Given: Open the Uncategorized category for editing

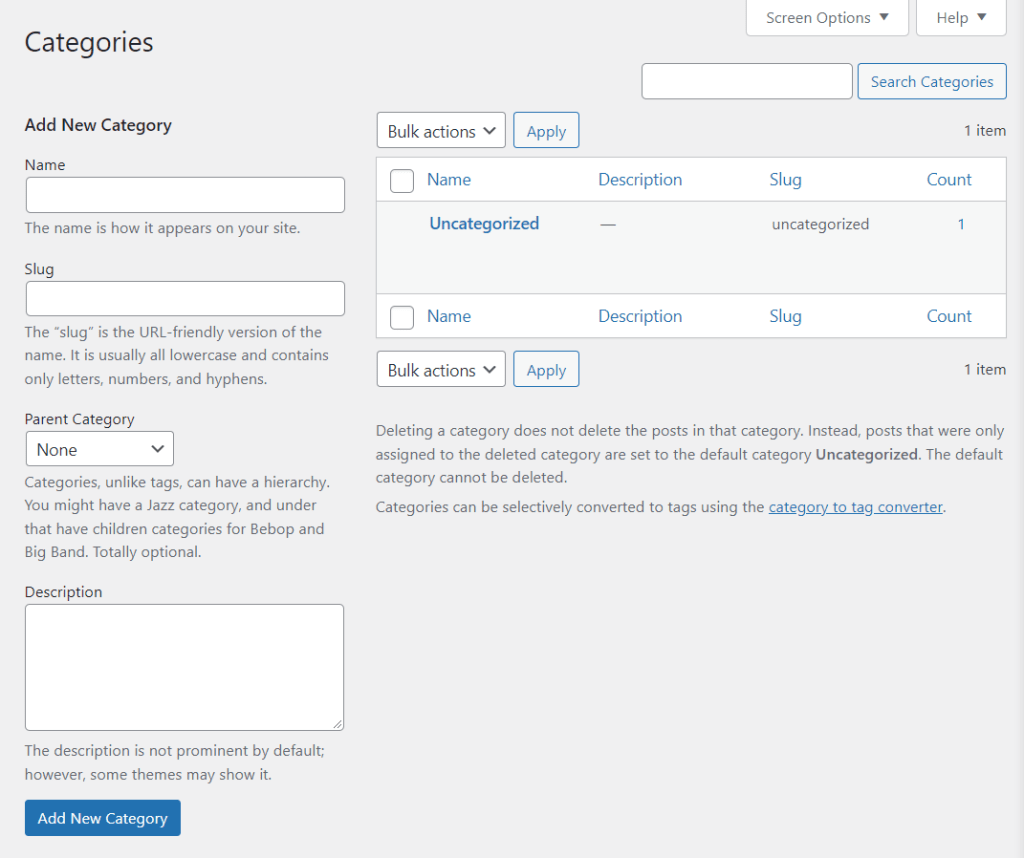Looking at the screenshot, I should pos(484,223).
